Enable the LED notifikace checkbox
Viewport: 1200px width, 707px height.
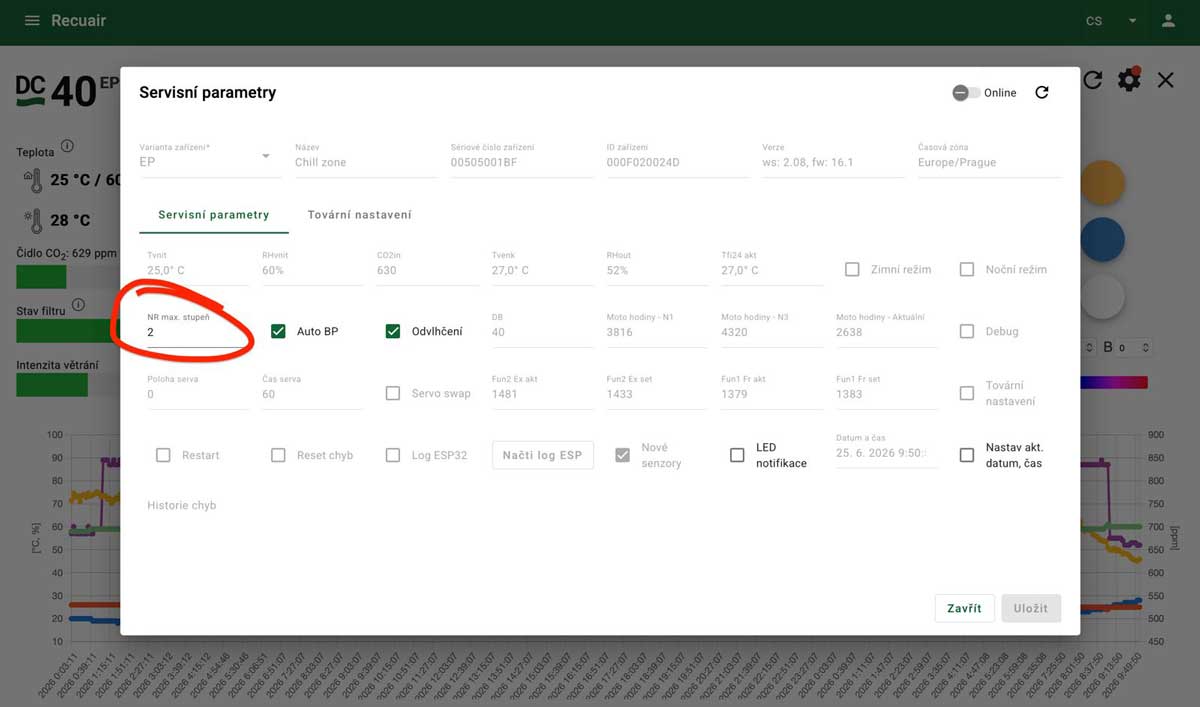pos(737,455)
